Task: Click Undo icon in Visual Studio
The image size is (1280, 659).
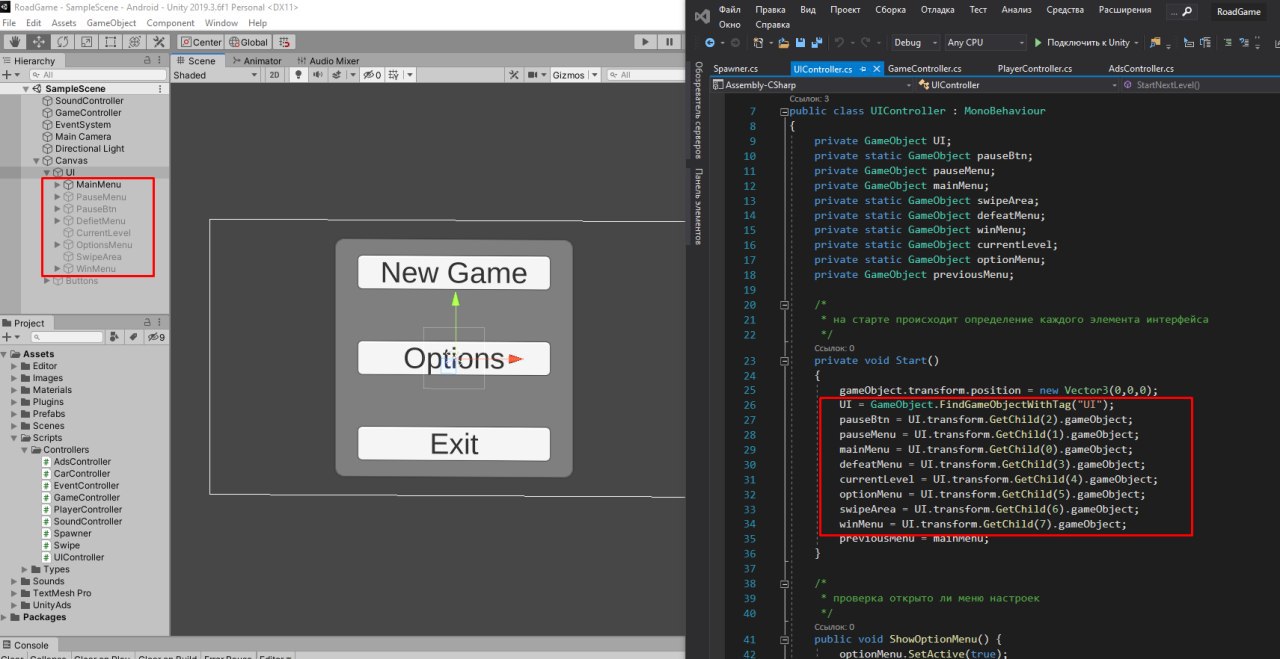Action: 840,43
